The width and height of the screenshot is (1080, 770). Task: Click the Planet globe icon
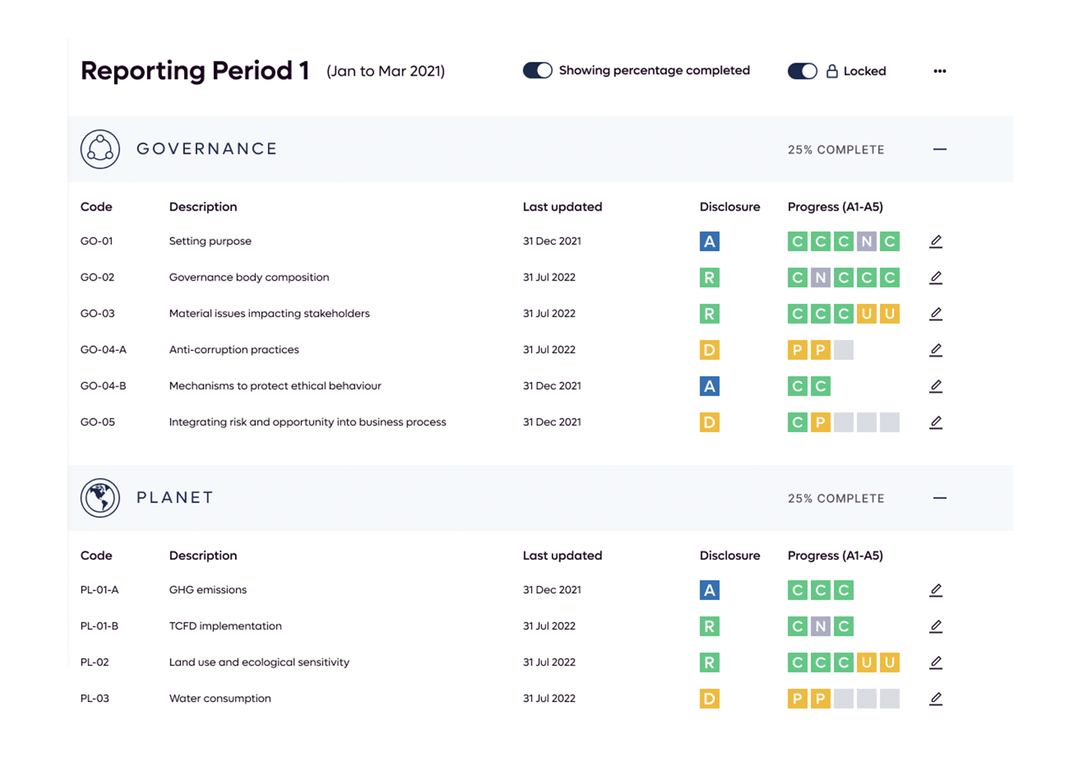point(99,497)
